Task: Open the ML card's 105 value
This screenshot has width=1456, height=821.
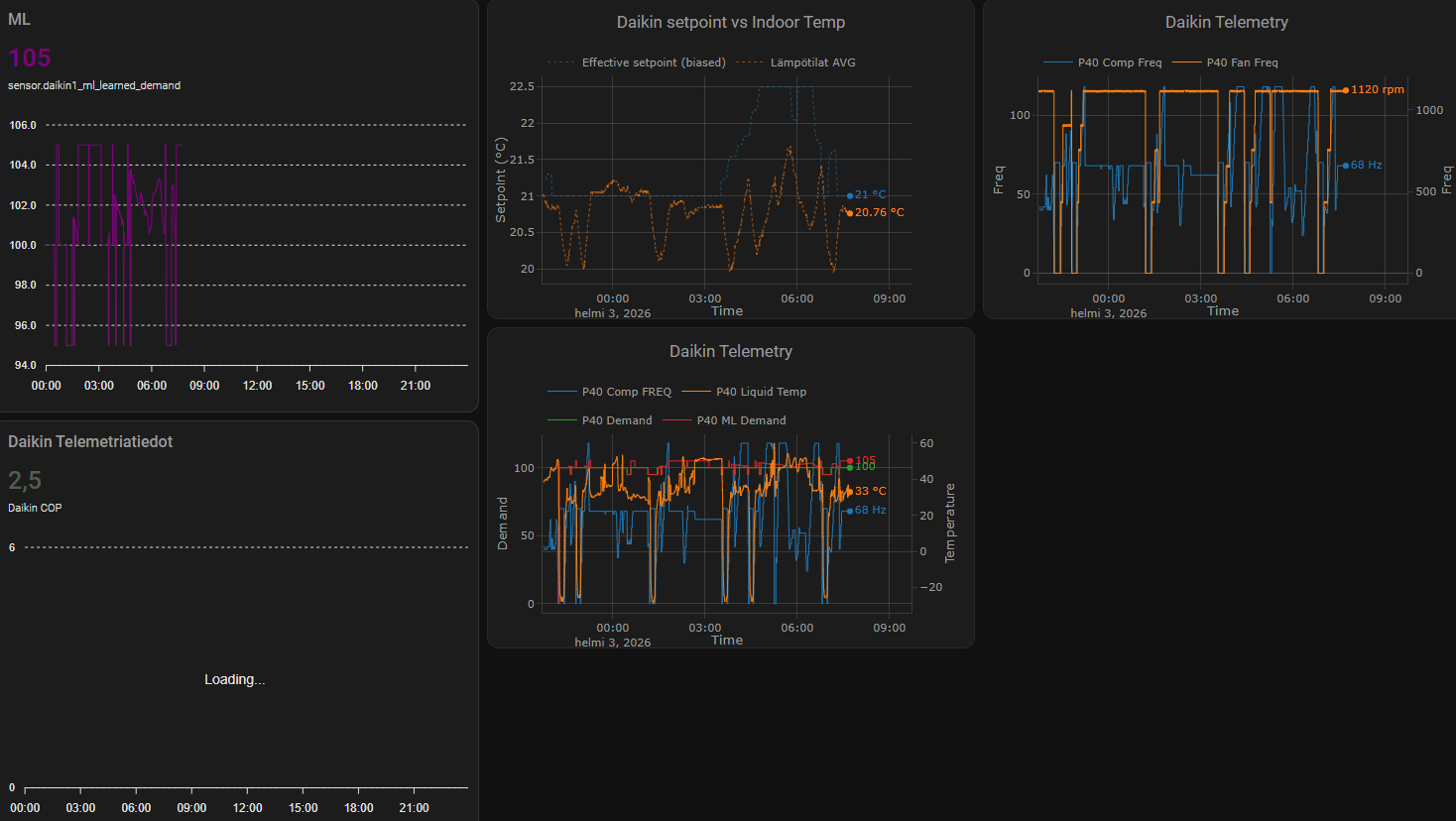Action: coord(29,59)
